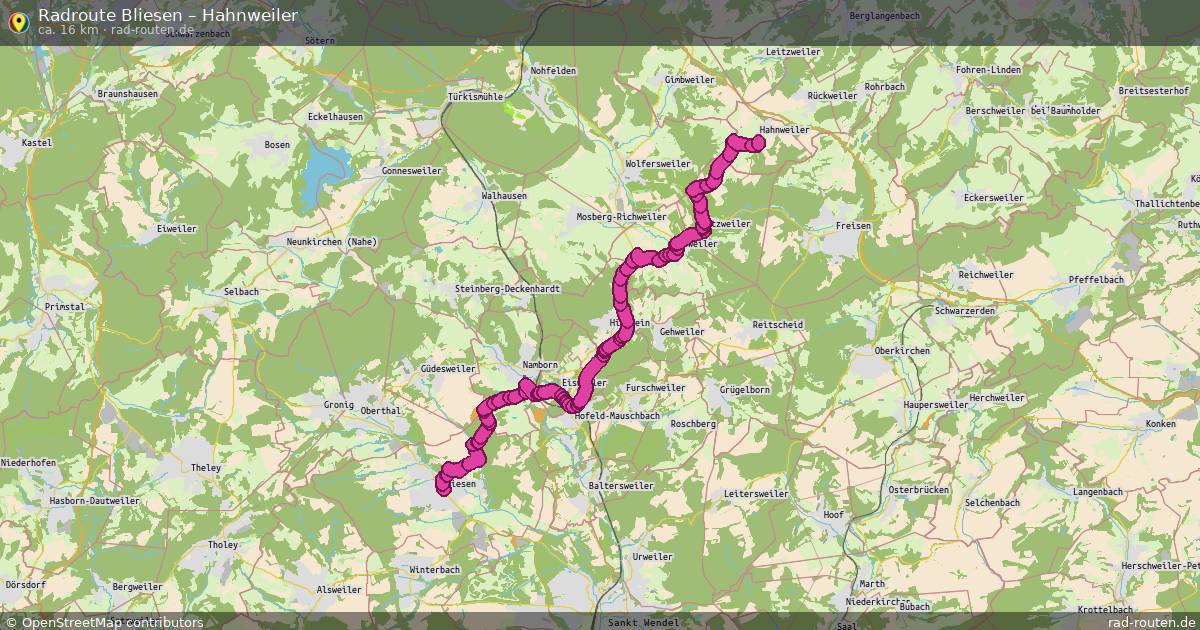Click the Oberthal town label

coord(380,410)
